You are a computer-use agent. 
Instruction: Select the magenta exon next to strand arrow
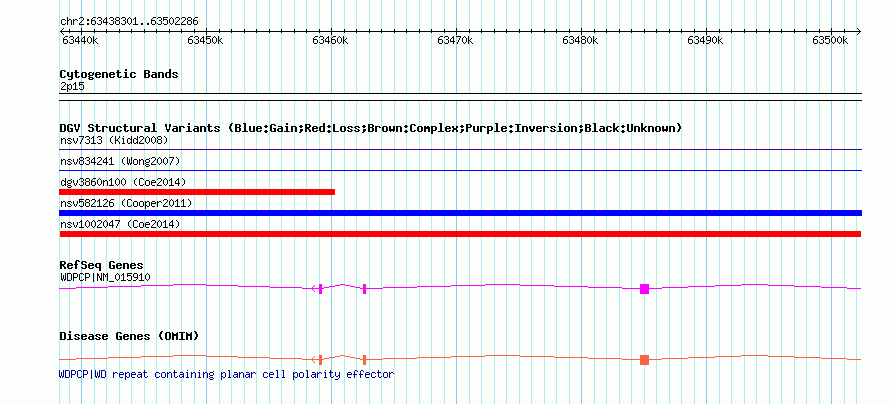[x=321, y=289]
